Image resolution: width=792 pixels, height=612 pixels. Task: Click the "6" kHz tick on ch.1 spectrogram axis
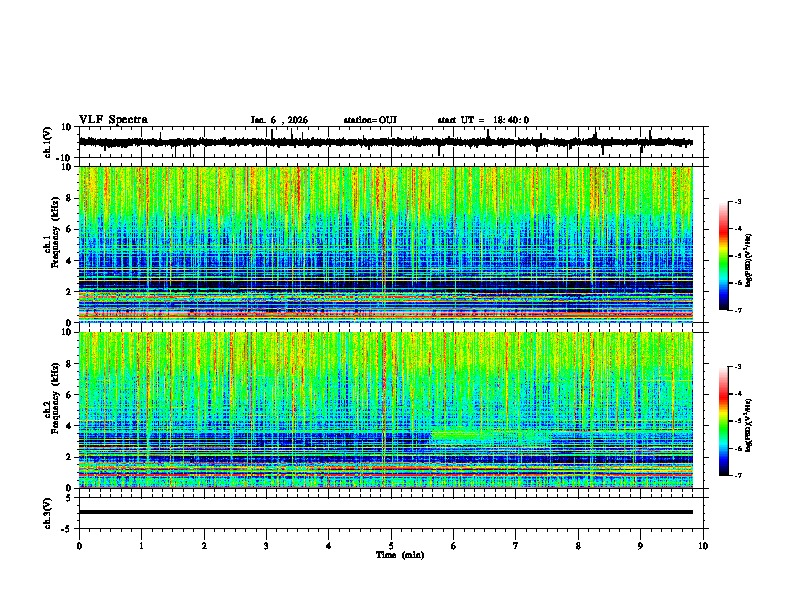coord(70,229)
